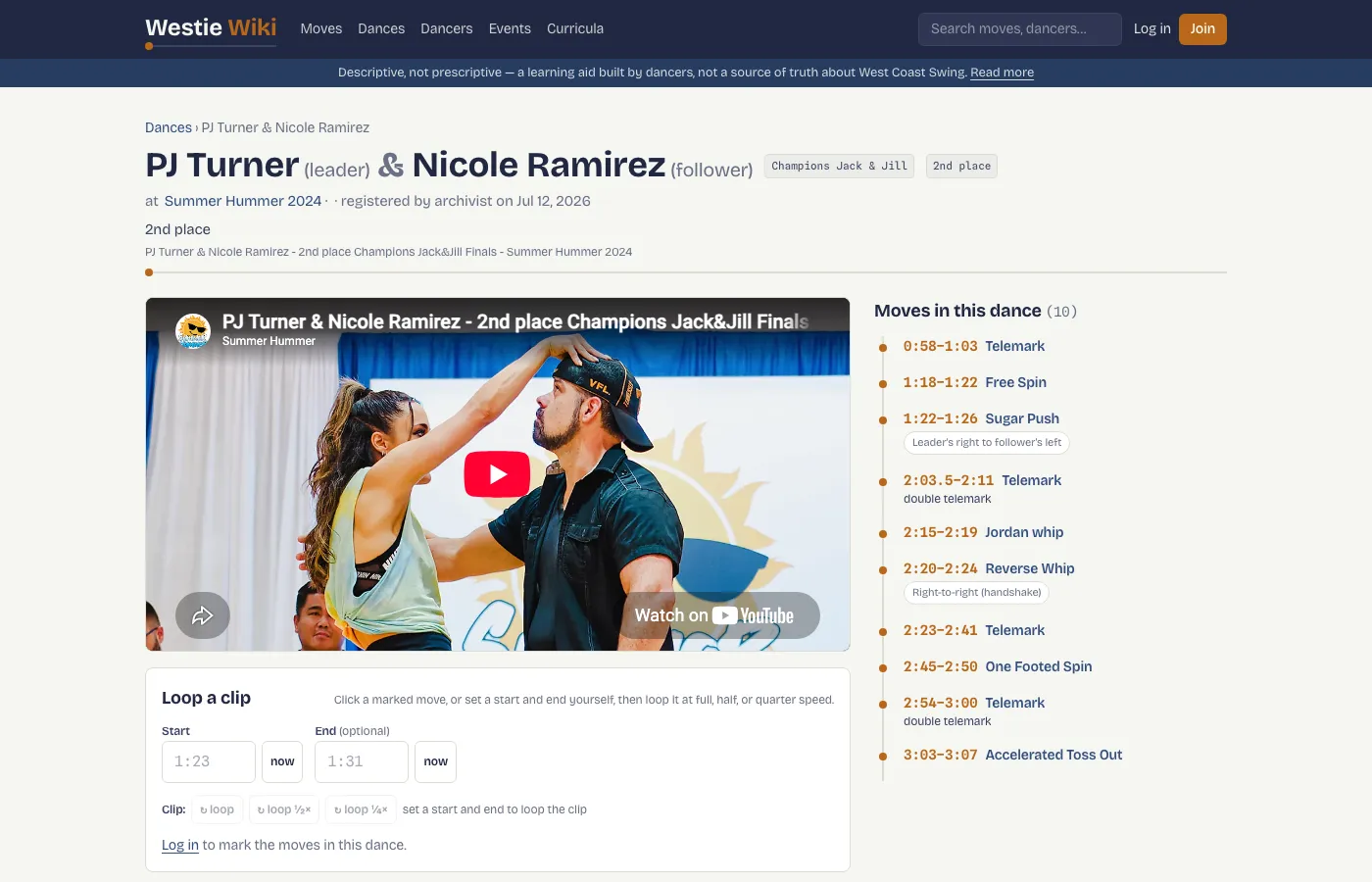Click the Join button
The width and height of the screenshot is (1372, 882).
tap(1202, 28)
